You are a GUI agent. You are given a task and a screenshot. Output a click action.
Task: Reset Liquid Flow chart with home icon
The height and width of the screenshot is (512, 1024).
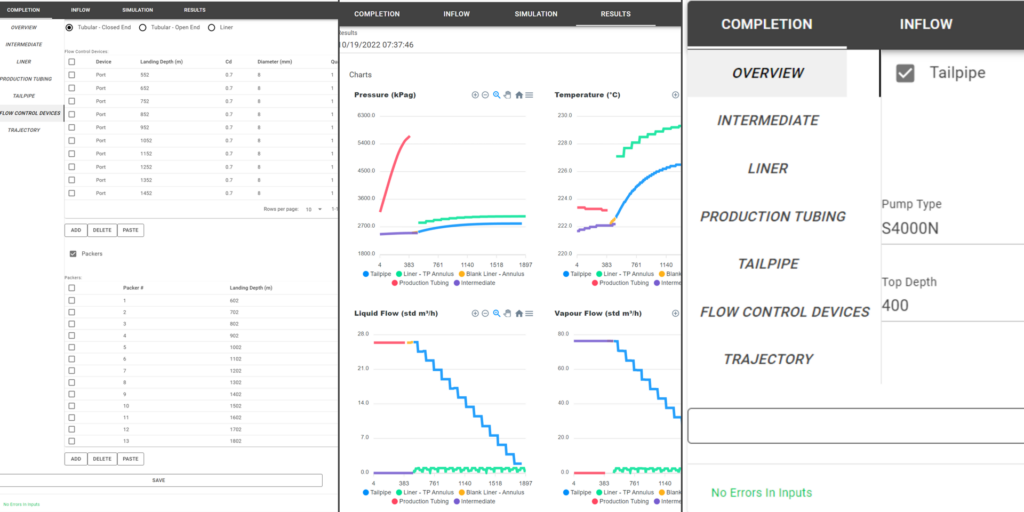coord(518,313)
